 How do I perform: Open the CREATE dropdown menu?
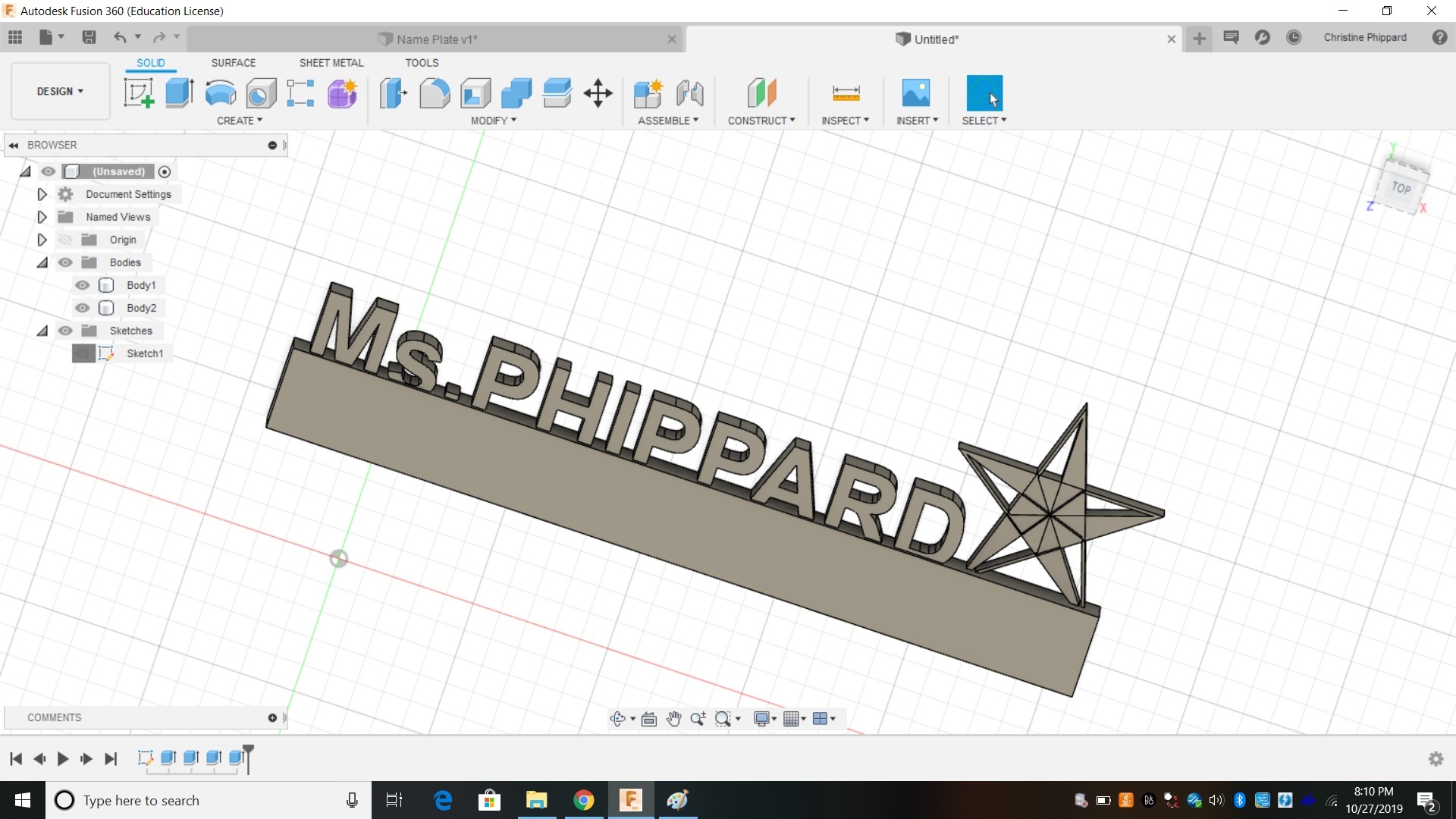coord(240,121)
